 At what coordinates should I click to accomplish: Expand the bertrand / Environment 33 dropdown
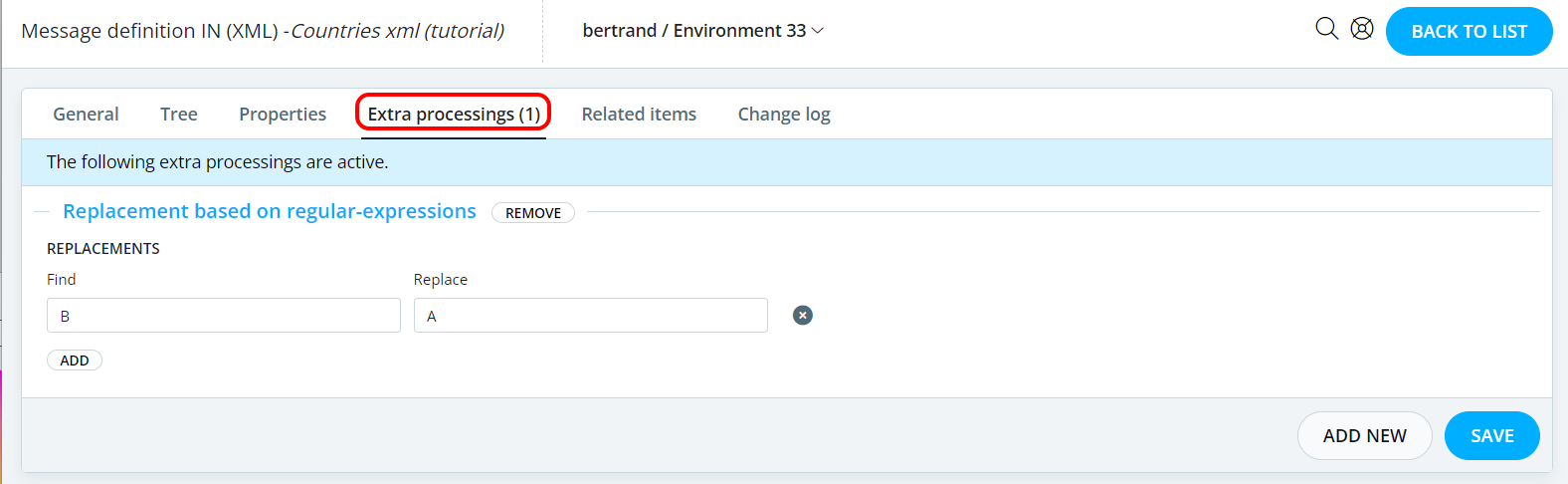(x=702, y=31)
